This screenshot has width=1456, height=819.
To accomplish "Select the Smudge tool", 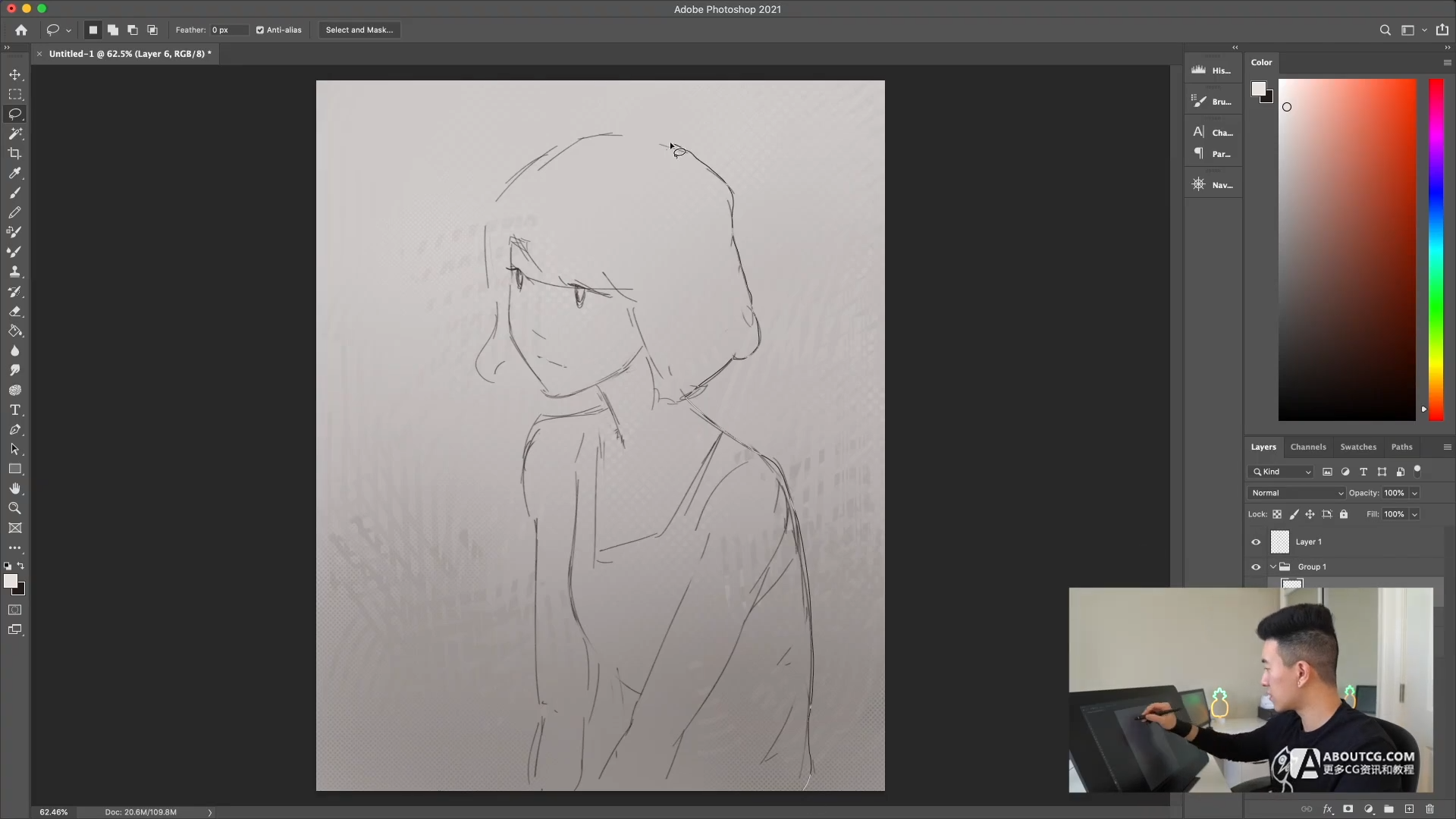I will (x=15, y=370).
